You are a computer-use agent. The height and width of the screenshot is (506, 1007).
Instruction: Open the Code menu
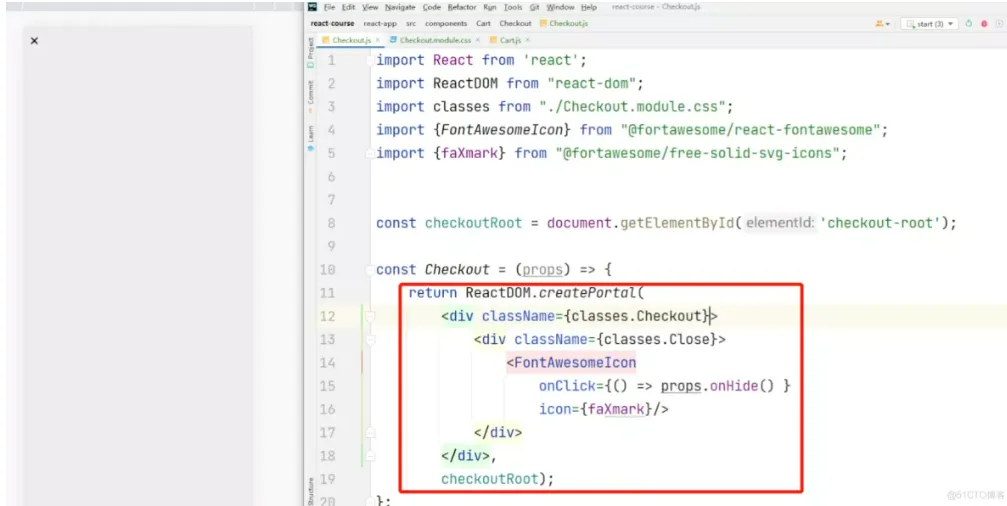tap(432, 8)
